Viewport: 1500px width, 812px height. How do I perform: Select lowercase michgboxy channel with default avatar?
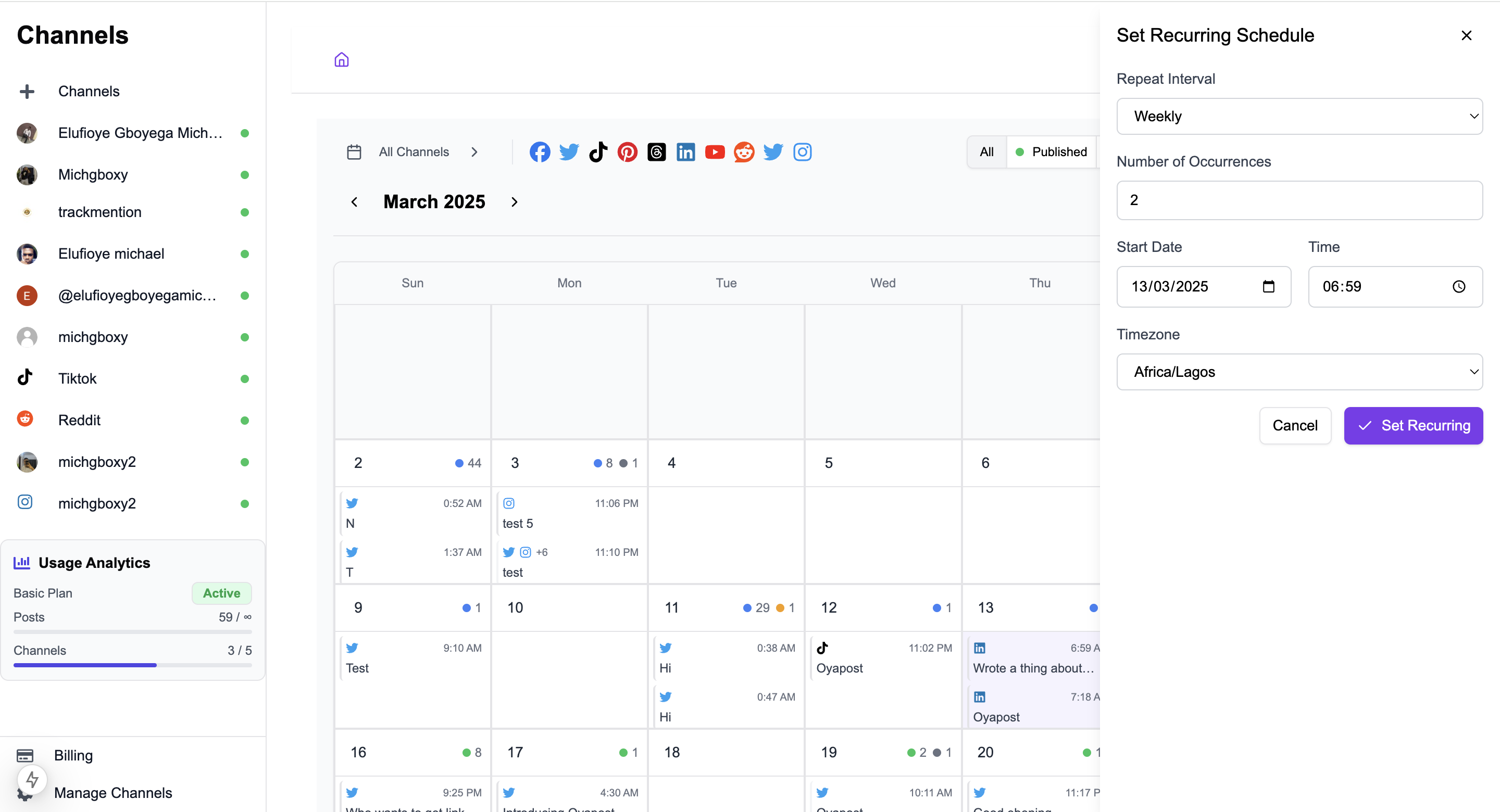(133, 337)
